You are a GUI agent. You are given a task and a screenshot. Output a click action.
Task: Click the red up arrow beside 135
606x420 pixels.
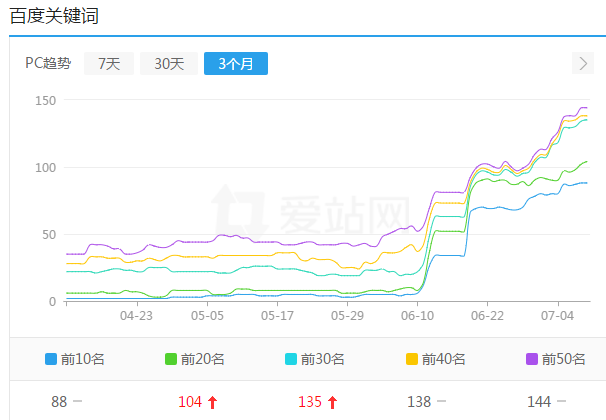[x=333, y=402]
